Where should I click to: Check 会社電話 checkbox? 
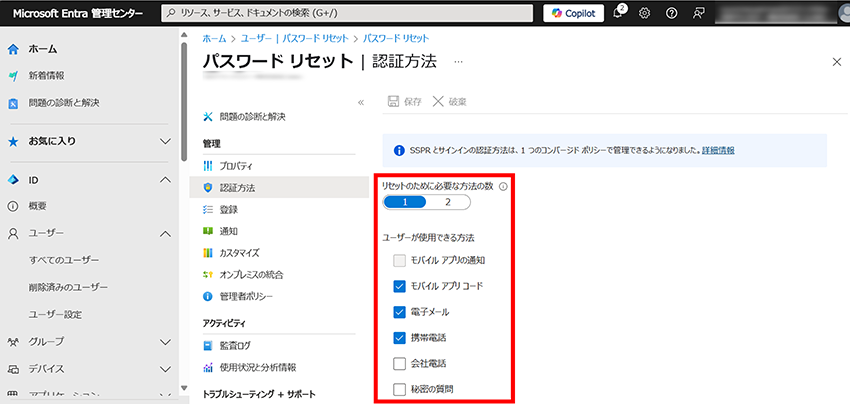[x=400, y=364]
